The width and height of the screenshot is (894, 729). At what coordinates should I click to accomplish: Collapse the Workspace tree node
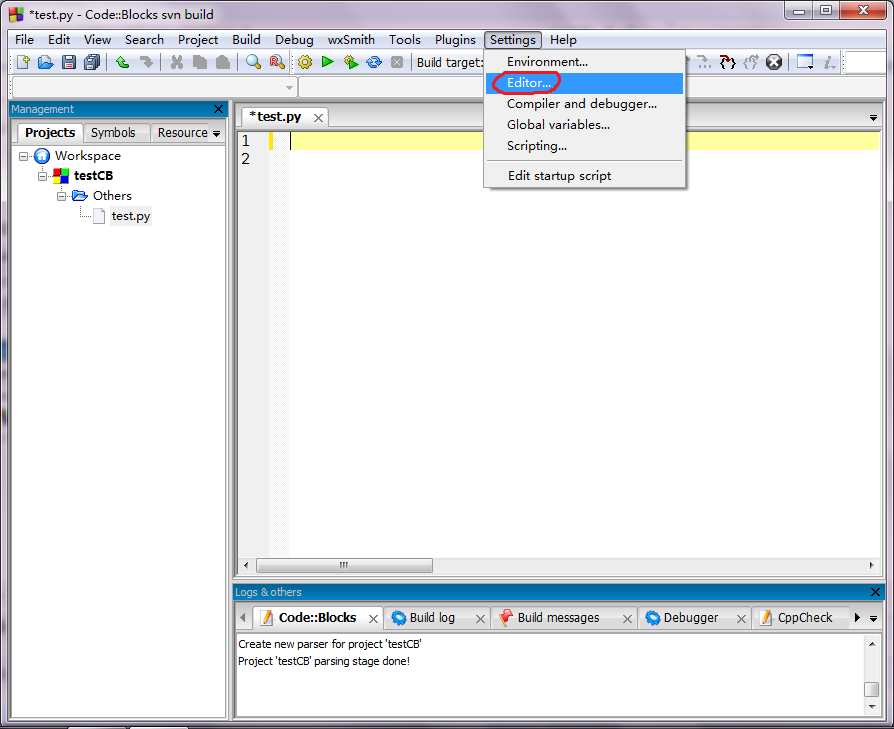click(23, 156)
